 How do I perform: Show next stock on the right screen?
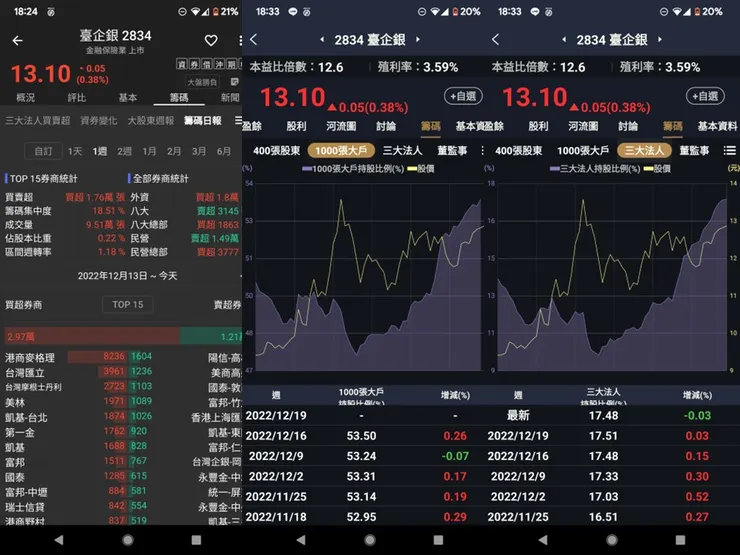click(660, 40)
